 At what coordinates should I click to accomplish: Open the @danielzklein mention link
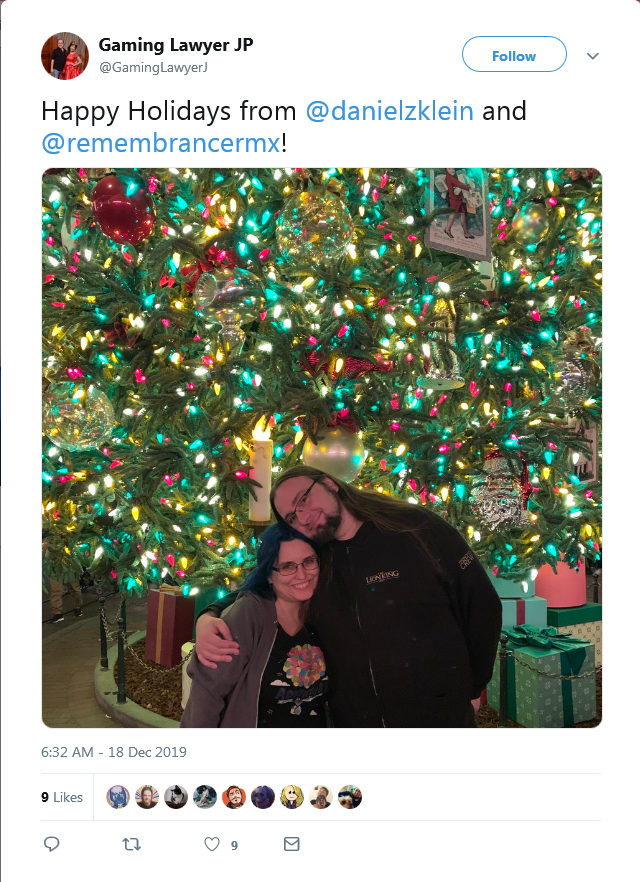click(389, 111)
